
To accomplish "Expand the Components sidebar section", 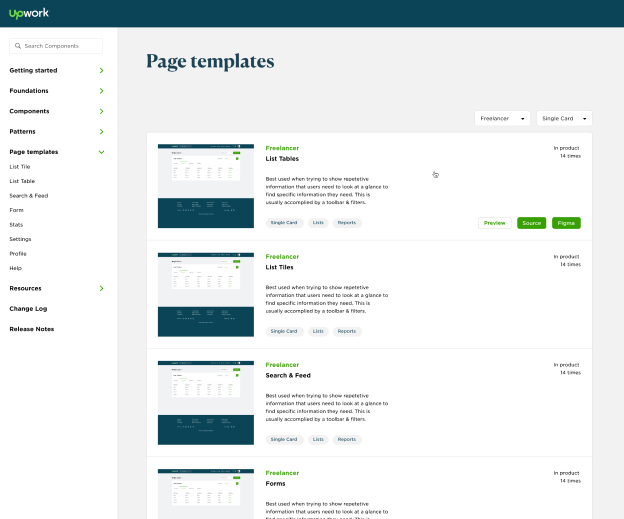I will click(101, 111).
